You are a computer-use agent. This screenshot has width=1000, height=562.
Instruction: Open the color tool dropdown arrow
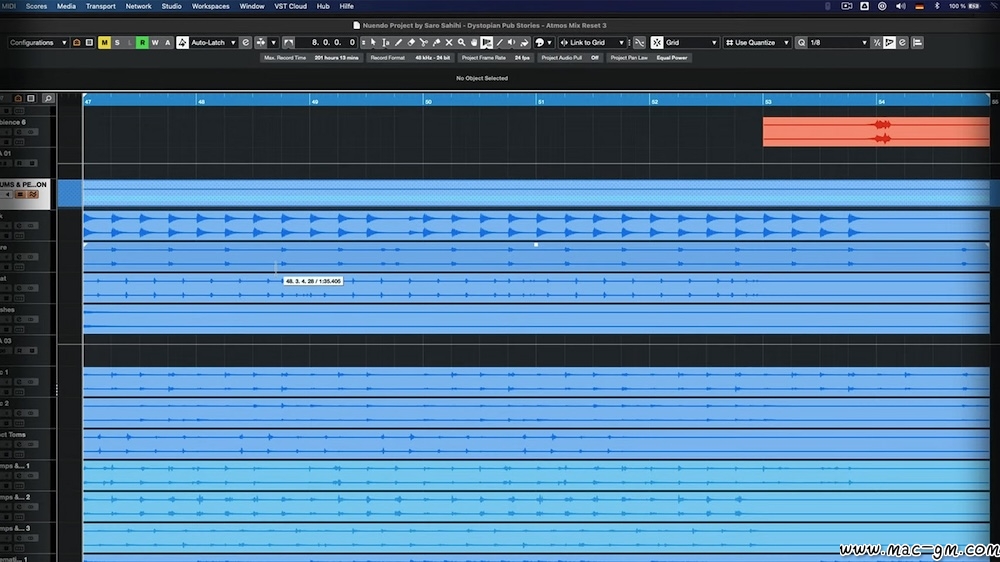[x=549, y=43]
